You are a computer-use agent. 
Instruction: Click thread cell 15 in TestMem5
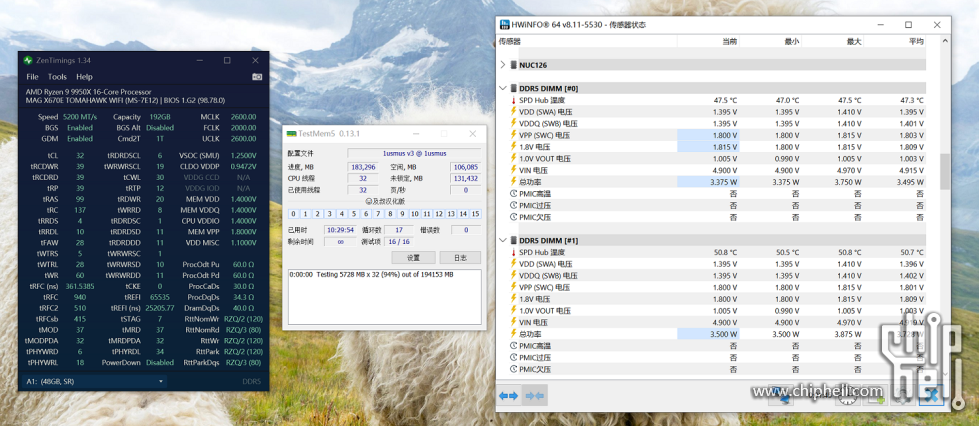click(476, 214)
